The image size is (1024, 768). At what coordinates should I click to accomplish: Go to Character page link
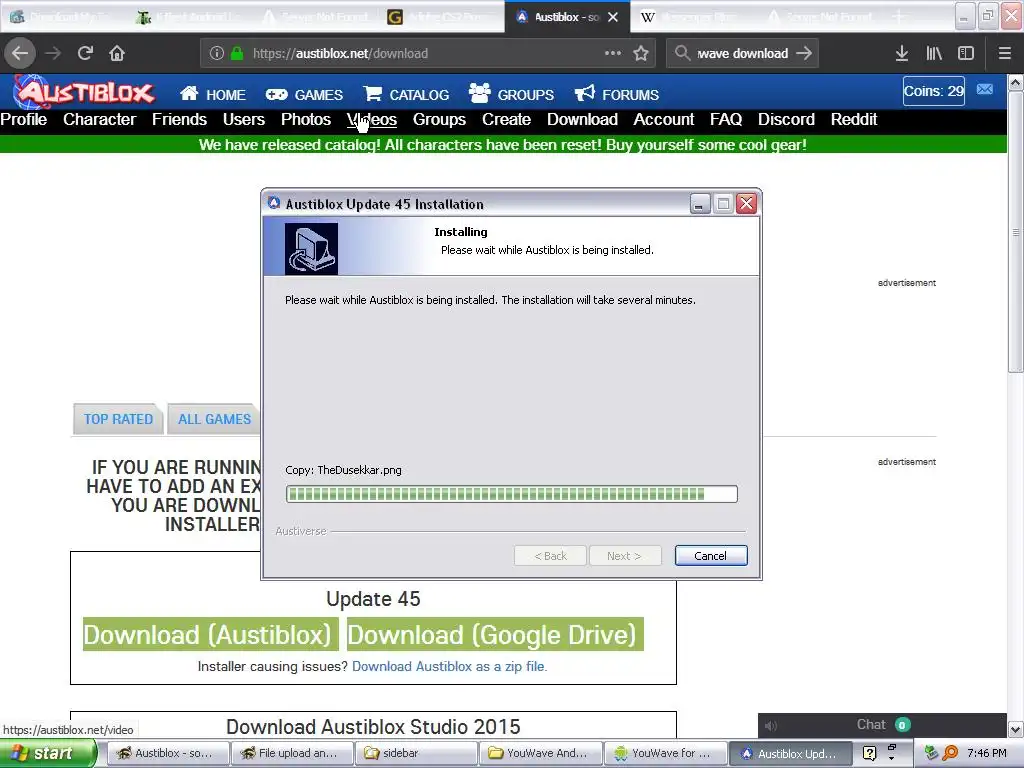[99, 120]
